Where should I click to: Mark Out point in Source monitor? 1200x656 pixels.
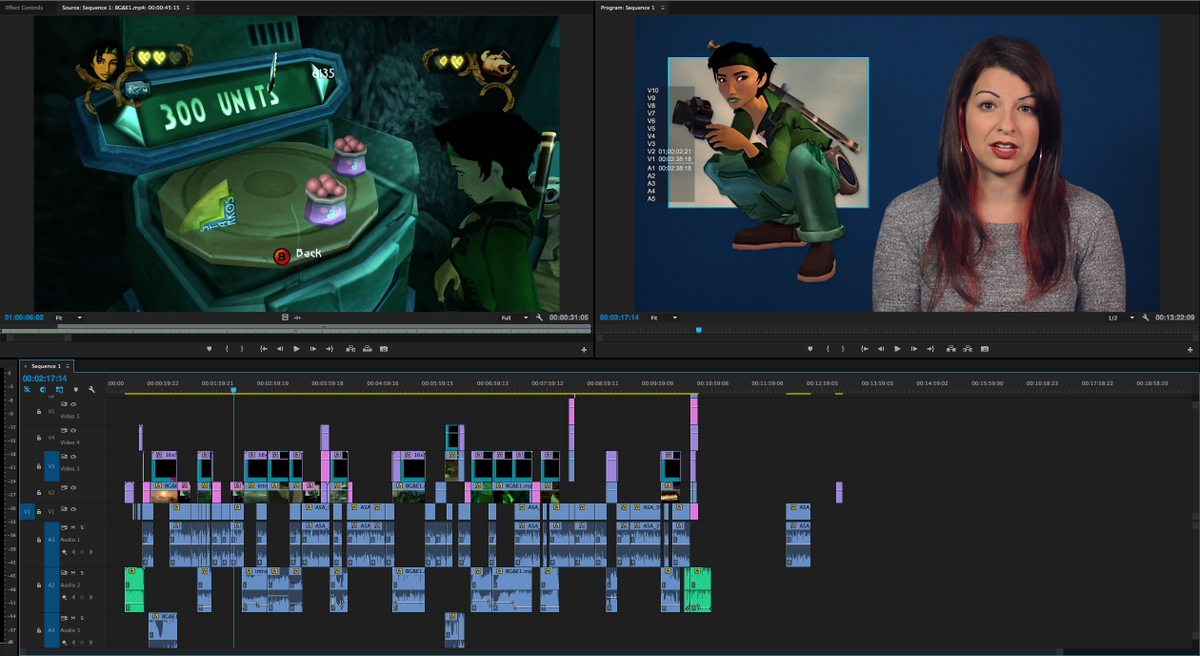(x=242, y=349)
